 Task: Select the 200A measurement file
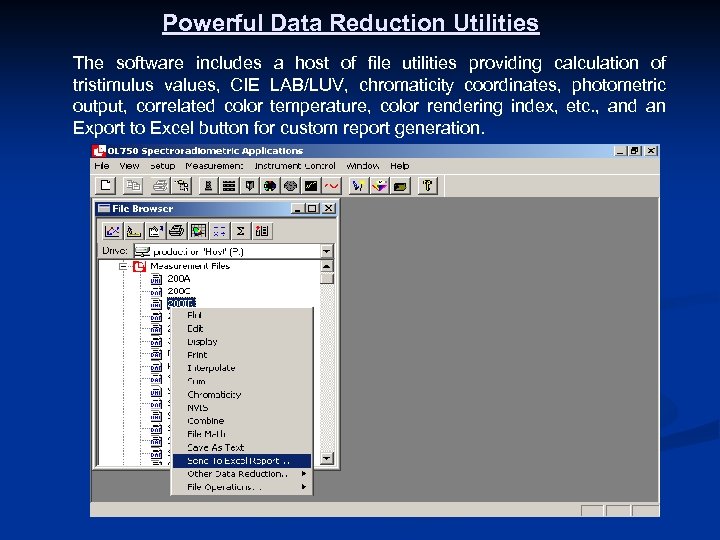click(x=179, y=279)
